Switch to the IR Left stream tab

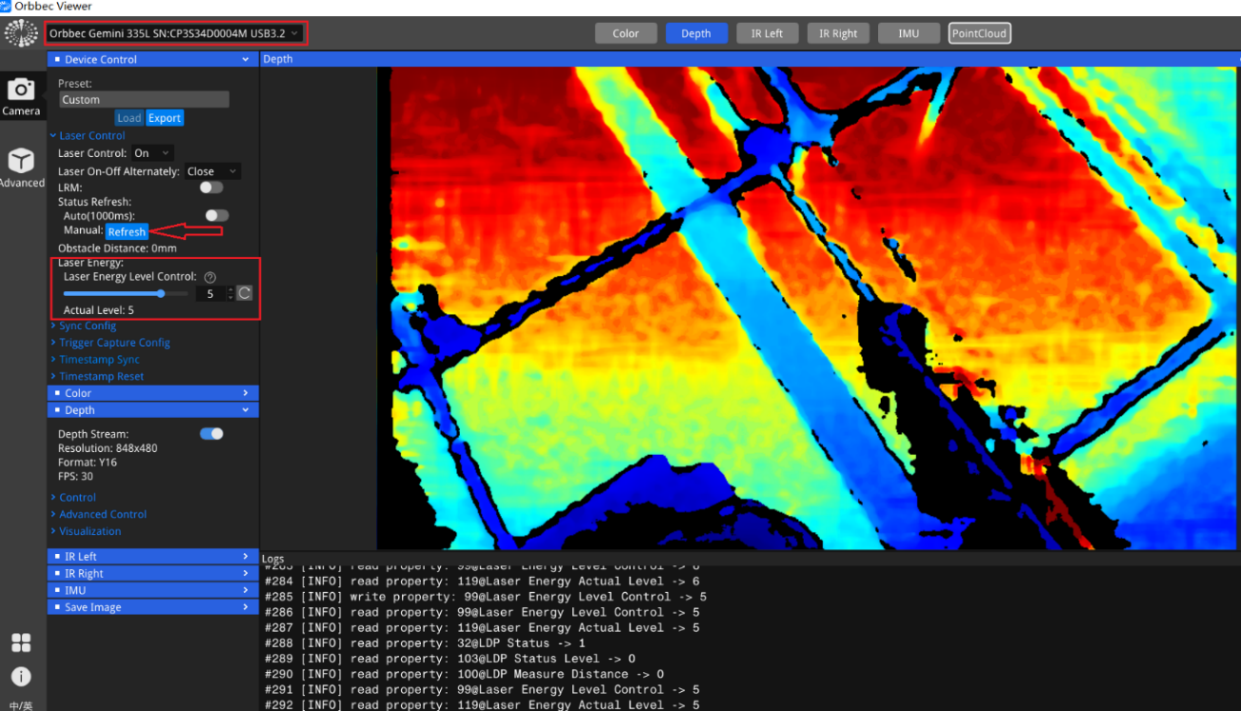coord(767,33)
